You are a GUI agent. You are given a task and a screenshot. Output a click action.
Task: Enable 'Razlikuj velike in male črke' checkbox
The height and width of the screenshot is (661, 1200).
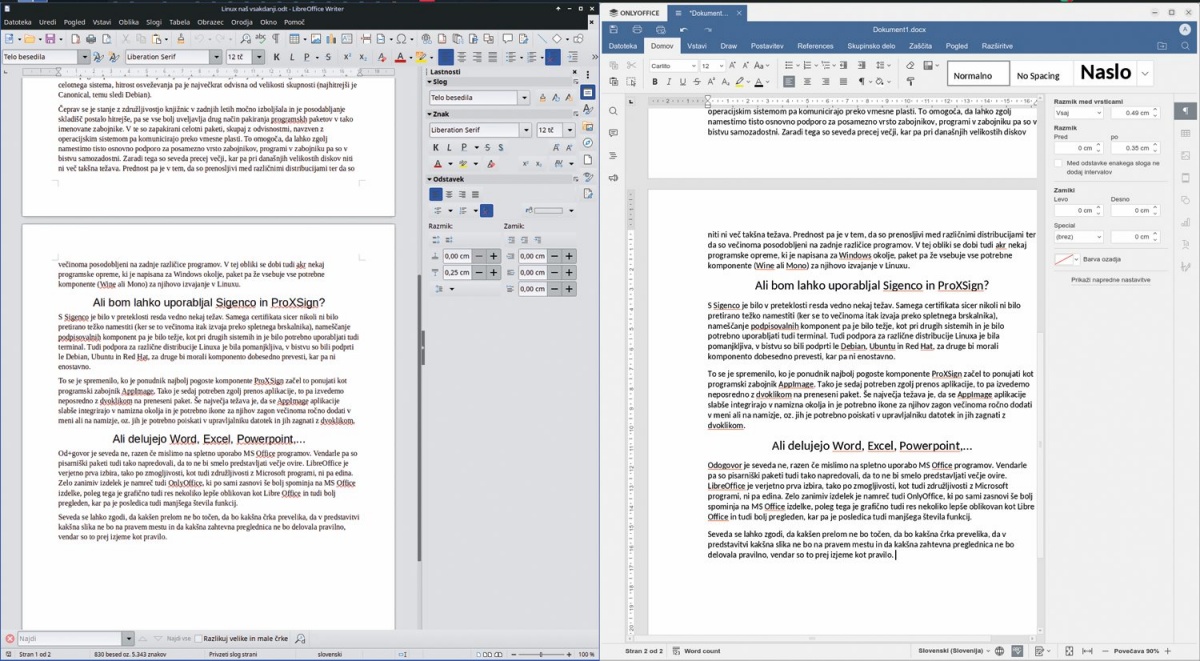click(197, 638)
